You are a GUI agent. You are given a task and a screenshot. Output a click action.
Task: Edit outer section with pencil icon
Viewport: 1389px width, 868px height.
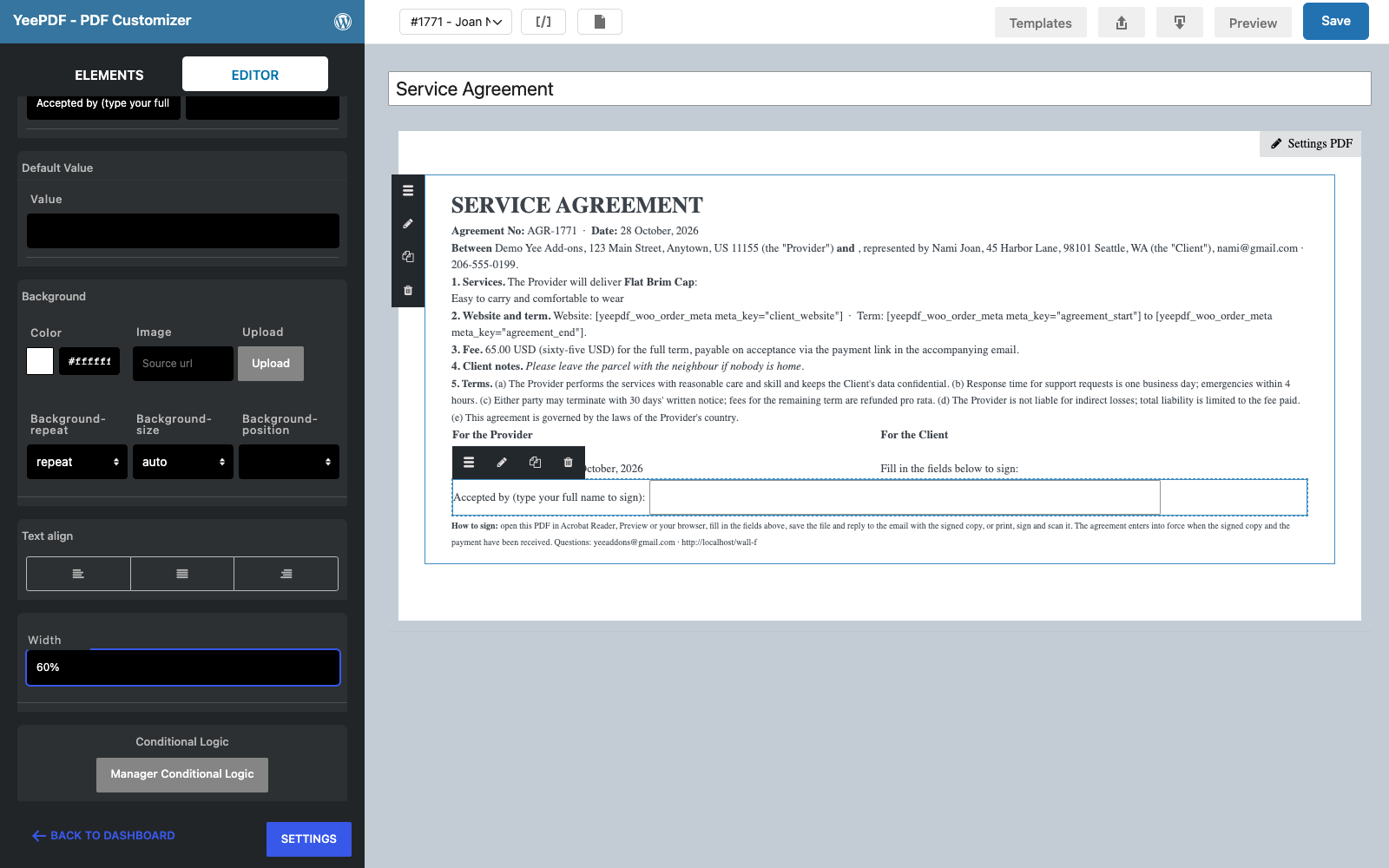coord(408,224)
